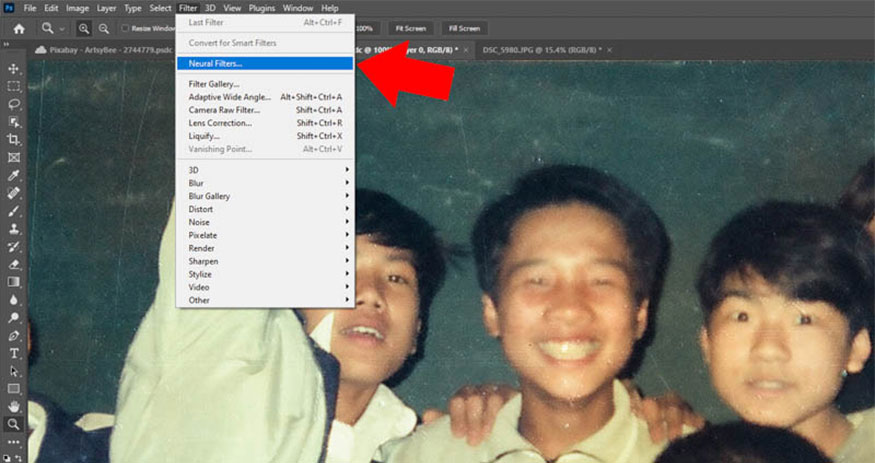
Task: Expand the Distort filter submenu
Action: coord(265,209)
